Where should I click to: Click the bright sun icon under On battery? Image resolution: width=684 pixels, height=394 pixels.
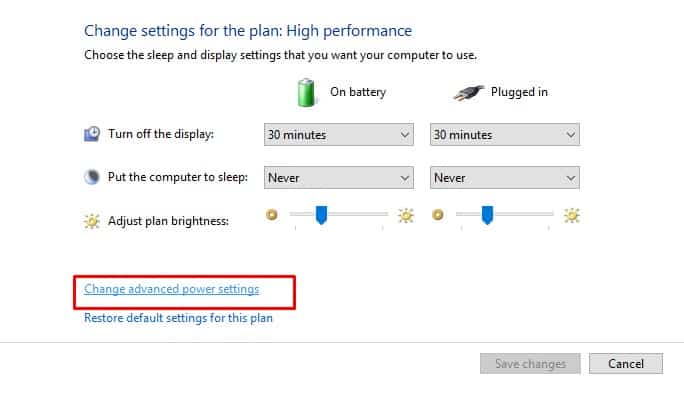tap(406, 216)
